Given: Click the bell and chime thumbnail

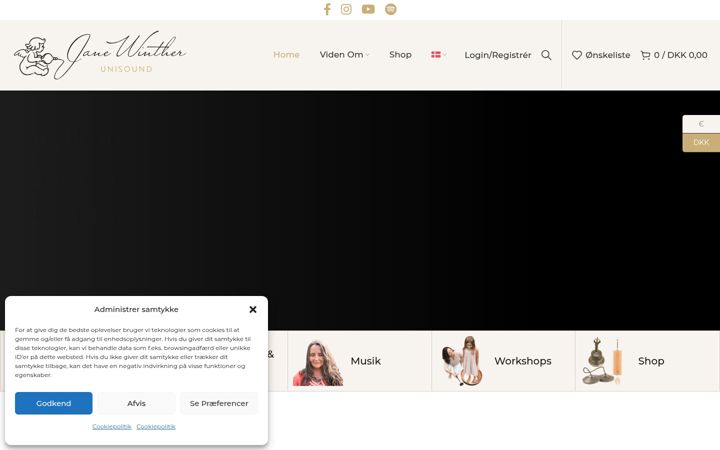Looking at the screenshot, I should click(602, 361).
